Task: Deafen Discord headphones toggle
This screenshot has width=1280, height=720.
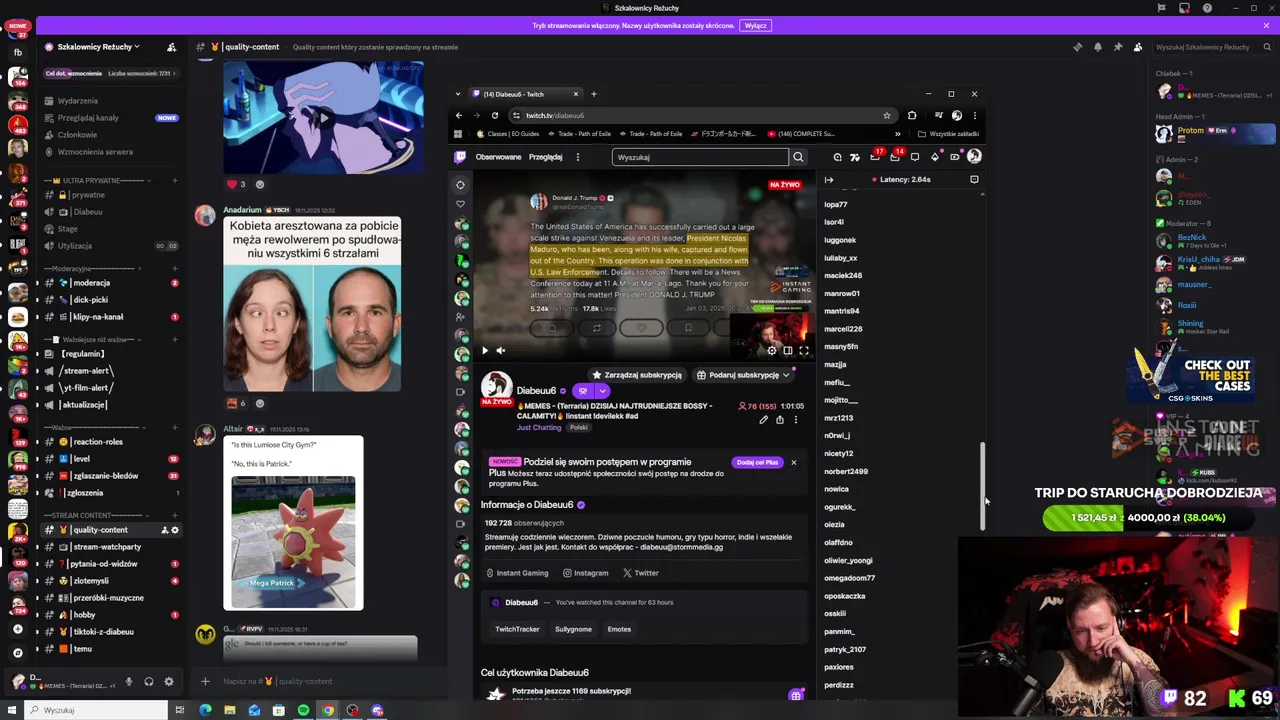Action: click(x=149, y=682)
